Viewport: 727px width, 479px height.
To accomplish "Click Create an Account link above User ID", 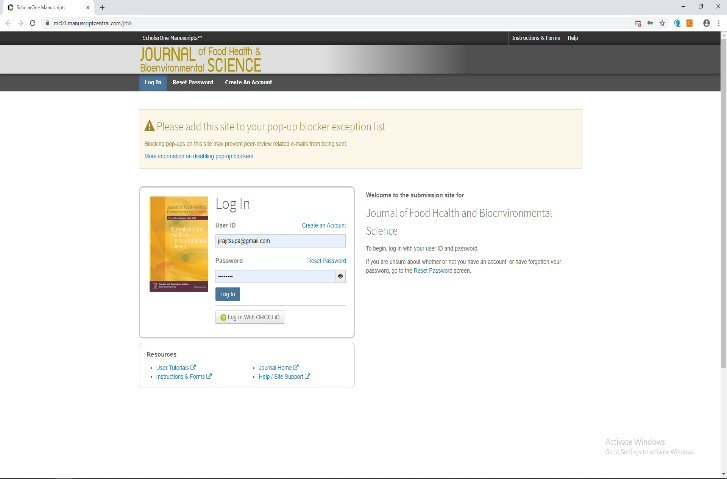I will pyautogui.click(x=324, y=225).
